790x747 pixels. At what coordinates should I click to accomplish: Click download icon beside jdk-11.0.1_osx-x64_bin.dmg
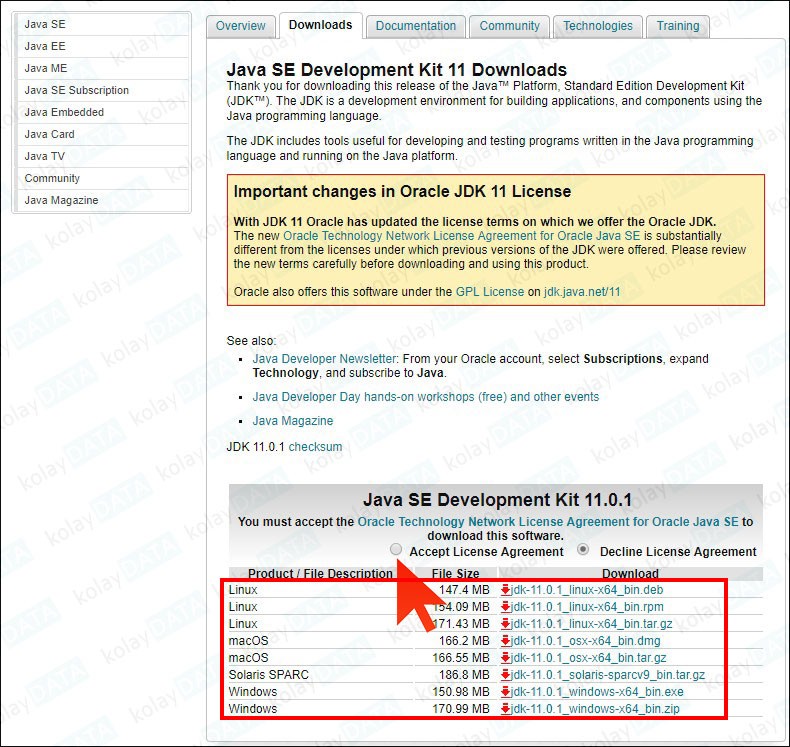coord(506,641)
